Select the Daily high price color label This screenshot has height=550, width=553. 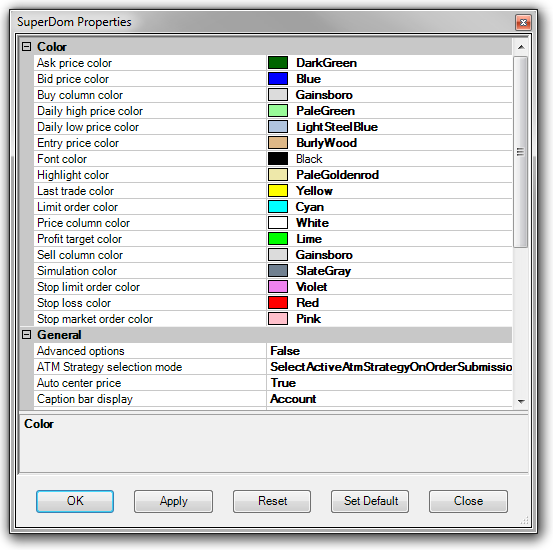point(90,111)
